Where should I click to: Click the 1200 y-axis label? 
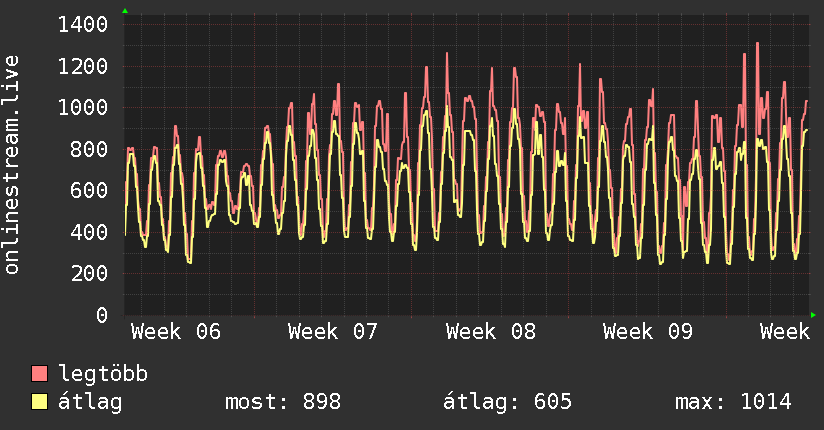point(83,66)
